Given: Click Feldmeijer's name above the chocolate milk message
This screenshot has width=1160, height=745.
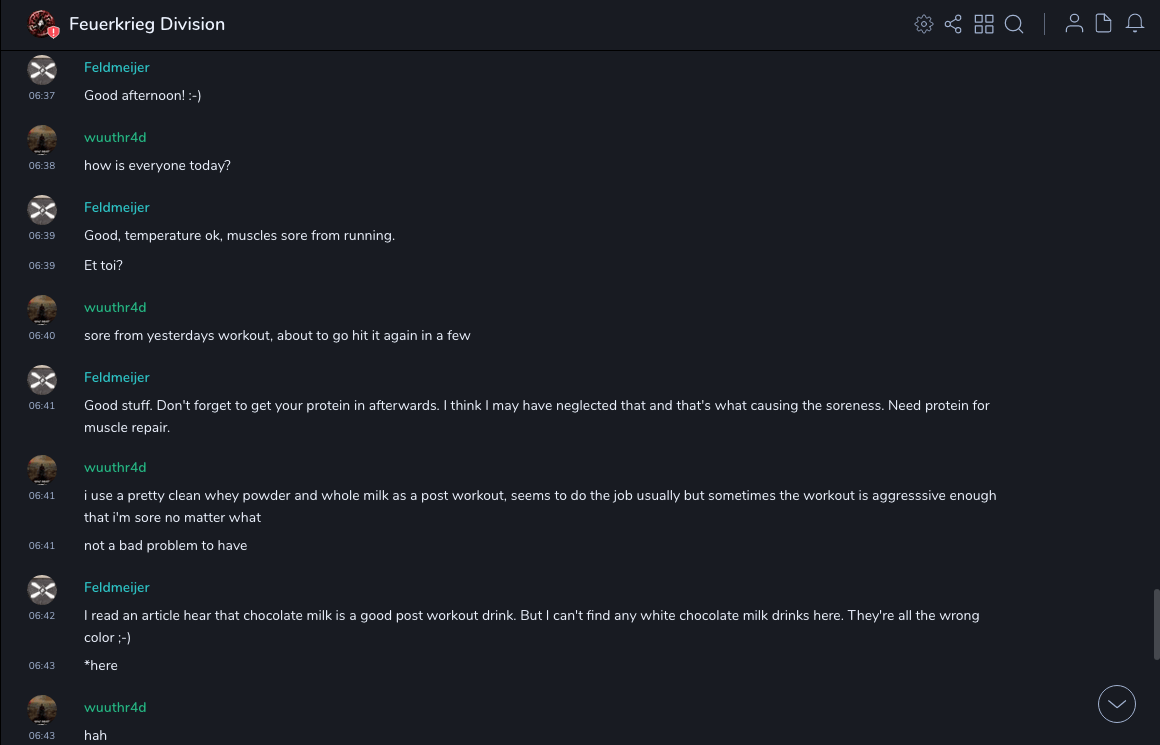Looking at the screenshot, I should tap(116, 587).
